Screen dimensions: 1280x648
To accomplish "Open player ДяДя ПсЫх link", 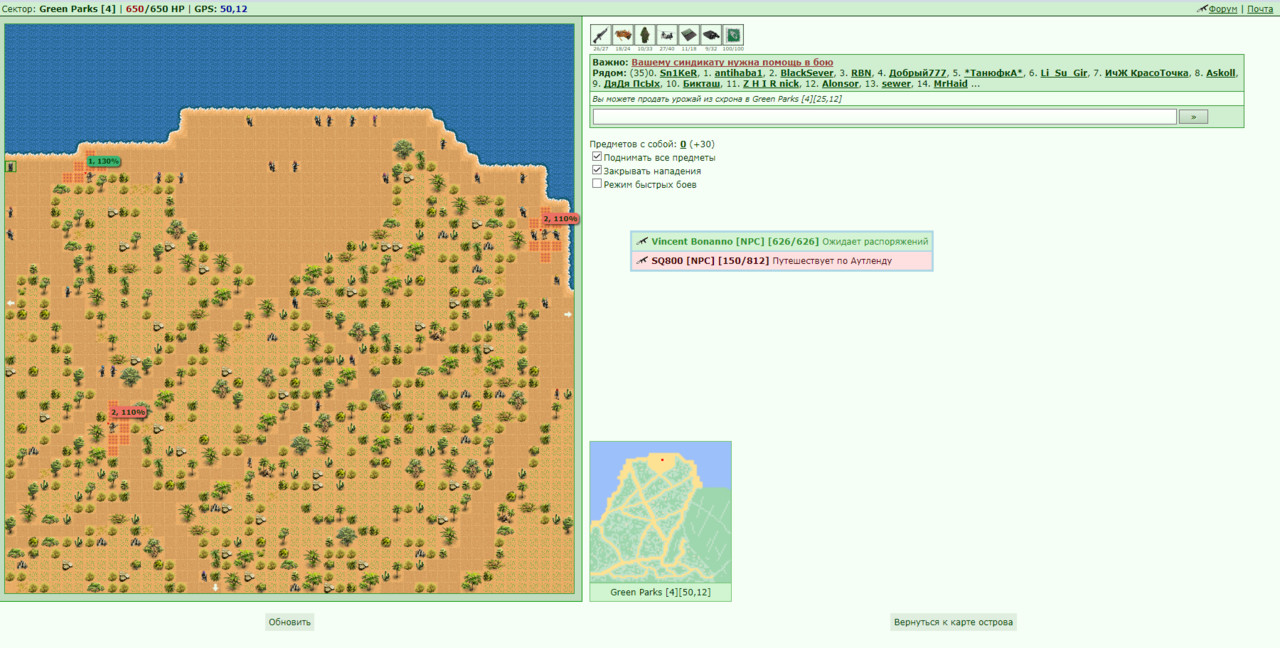I will pyautogui.click(x=632, y=84).
